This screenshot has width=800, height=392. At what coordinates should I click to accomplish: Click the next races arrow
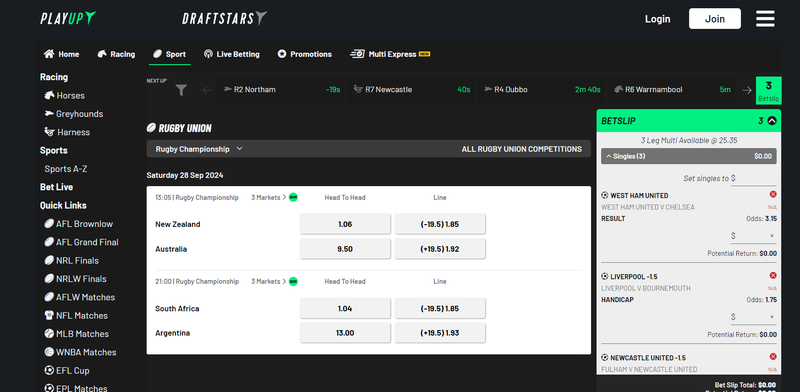point(747,90)
